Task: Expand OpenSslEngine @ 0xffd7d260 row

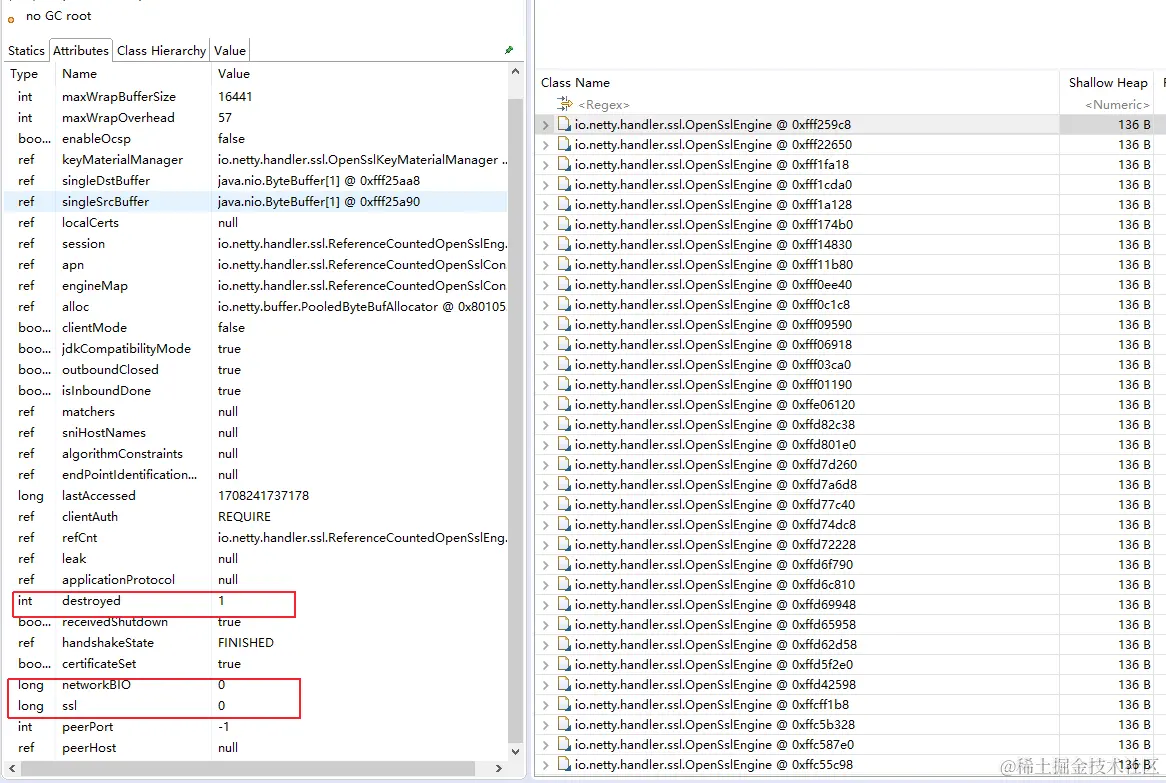Action: (x=546, y=465)
